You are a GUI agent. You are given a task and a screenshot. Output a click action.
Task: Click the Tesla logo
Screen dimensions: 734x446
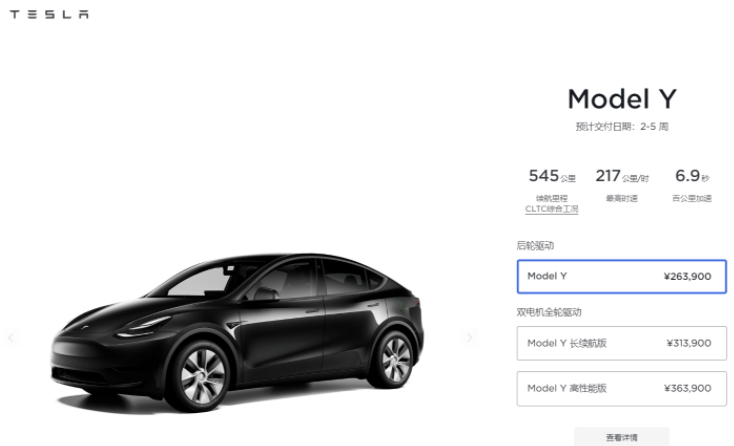(x=49, y=15)
